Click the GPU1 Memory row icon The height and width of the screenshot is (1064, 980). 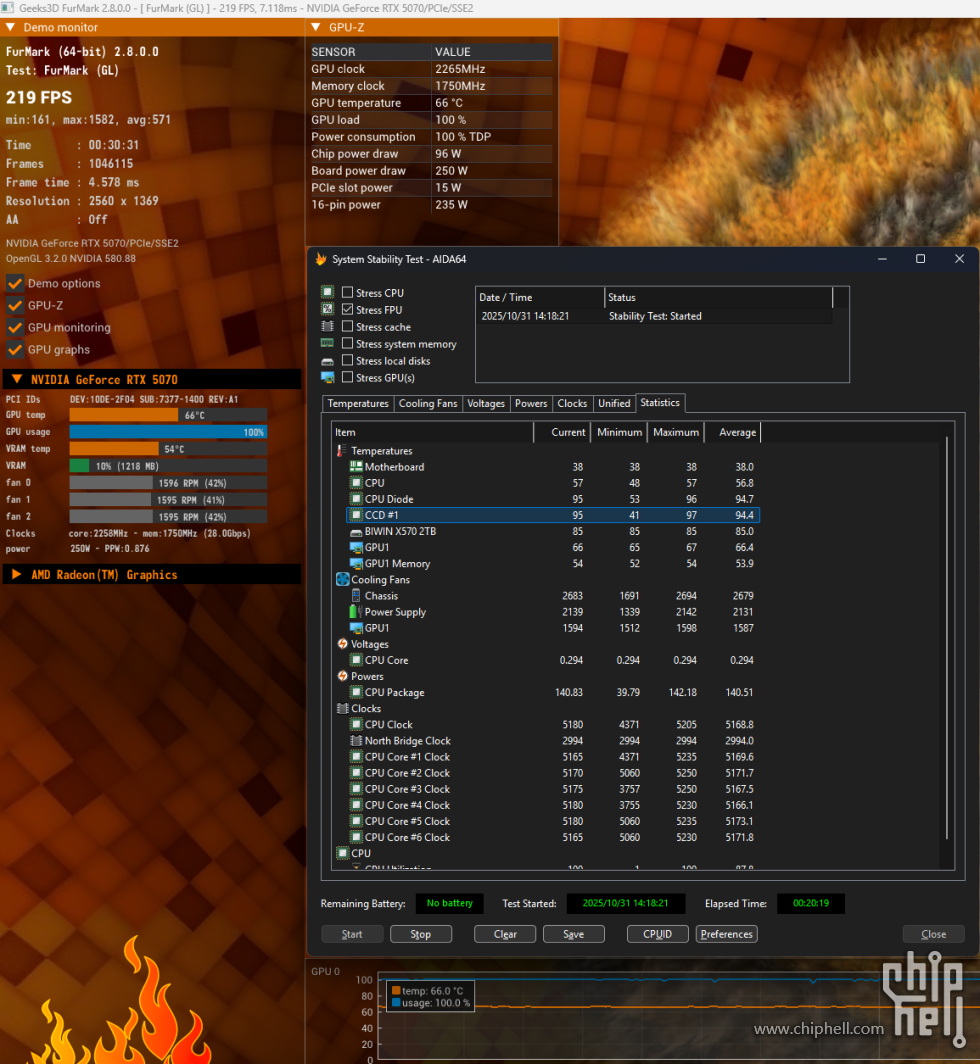click(356, 563)
